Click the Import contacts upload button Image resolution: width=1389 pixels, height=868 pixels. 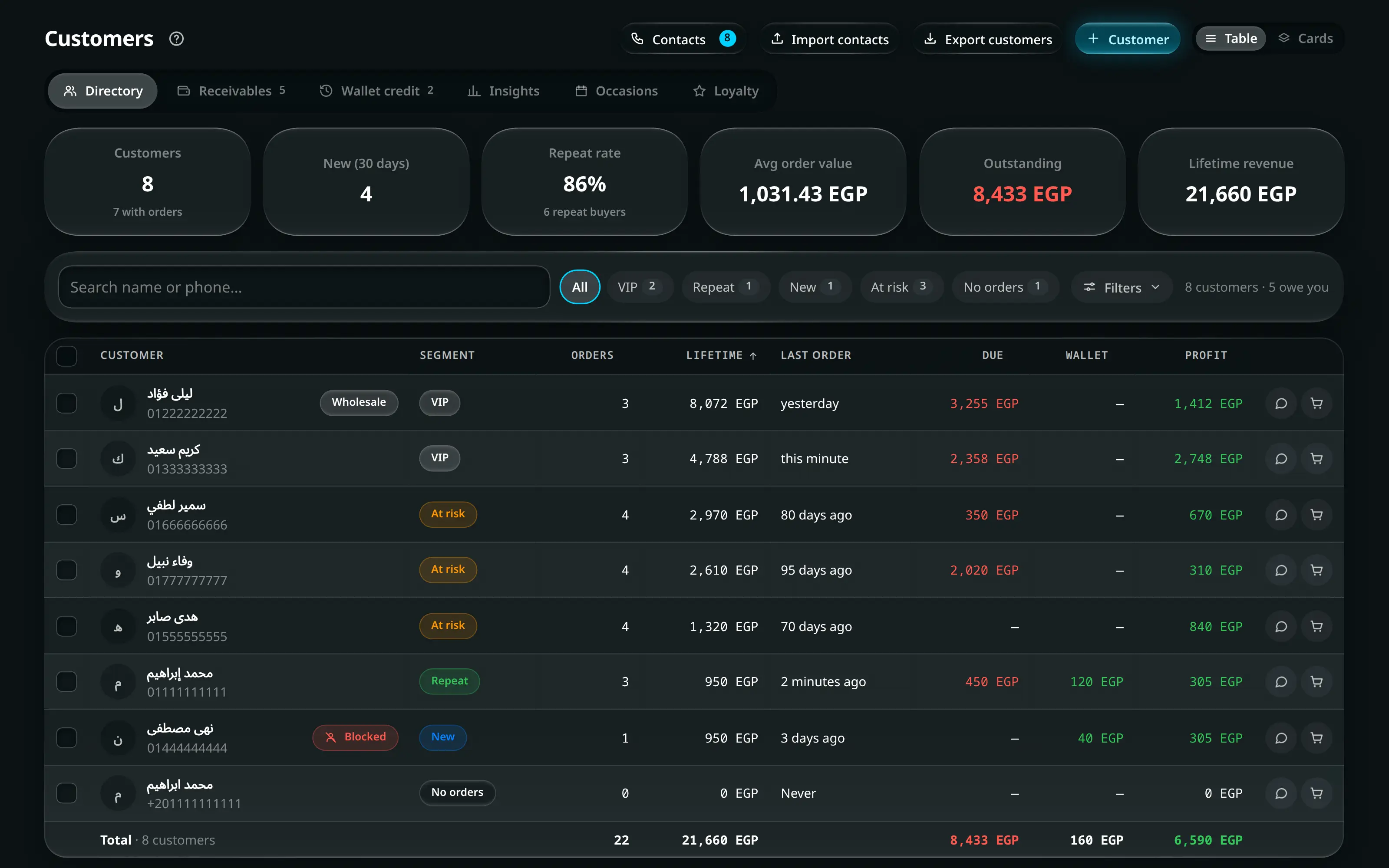830,39
